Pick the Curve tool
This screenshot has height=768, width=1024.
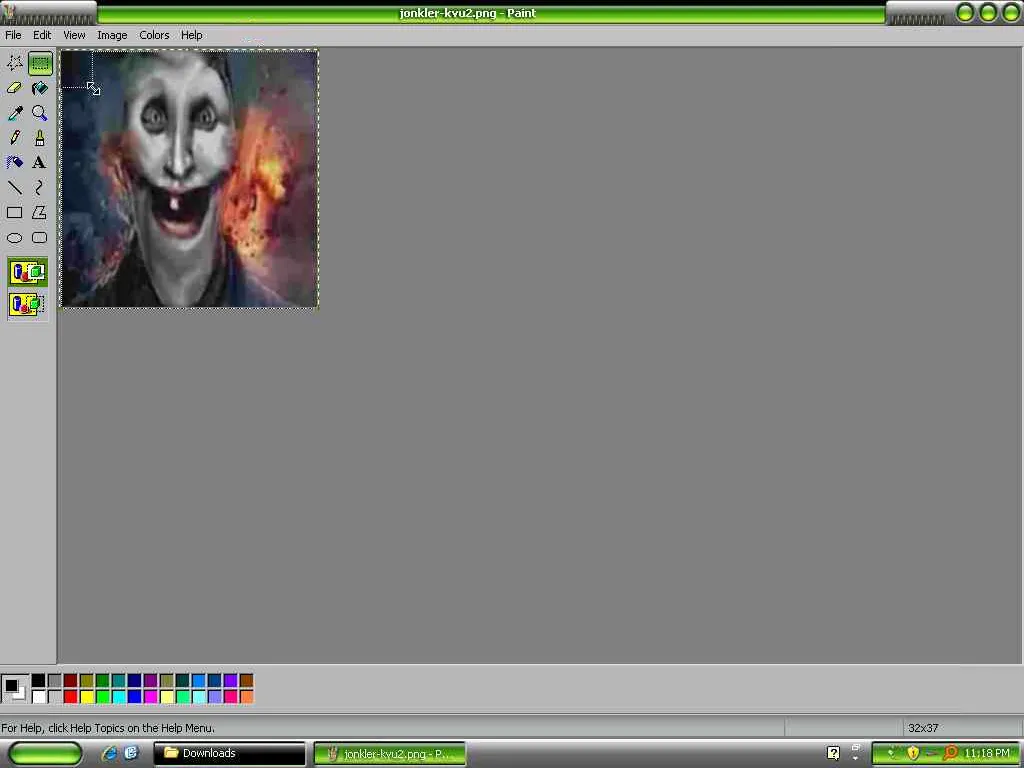click(40, 188)
